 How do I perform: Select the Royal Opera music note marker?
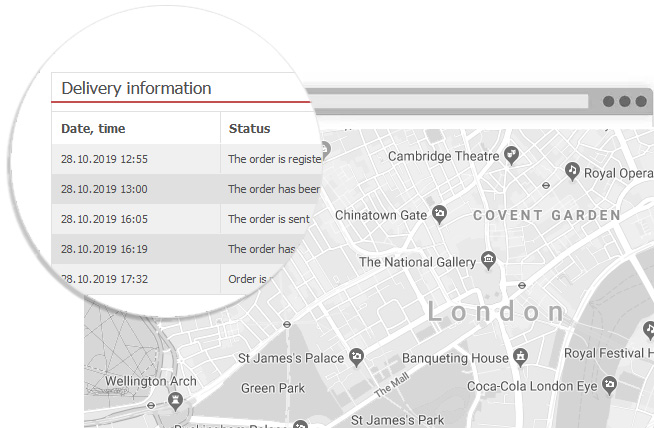coord(571,170)
